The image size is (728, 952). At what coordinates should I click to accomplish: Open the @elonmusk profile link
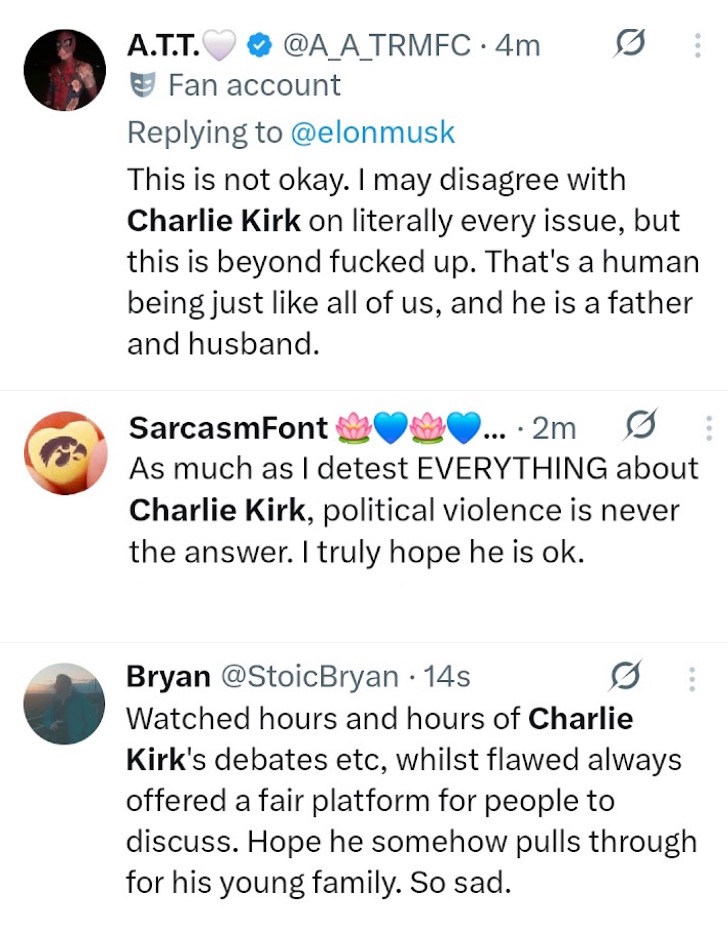[x=372, y=133]
